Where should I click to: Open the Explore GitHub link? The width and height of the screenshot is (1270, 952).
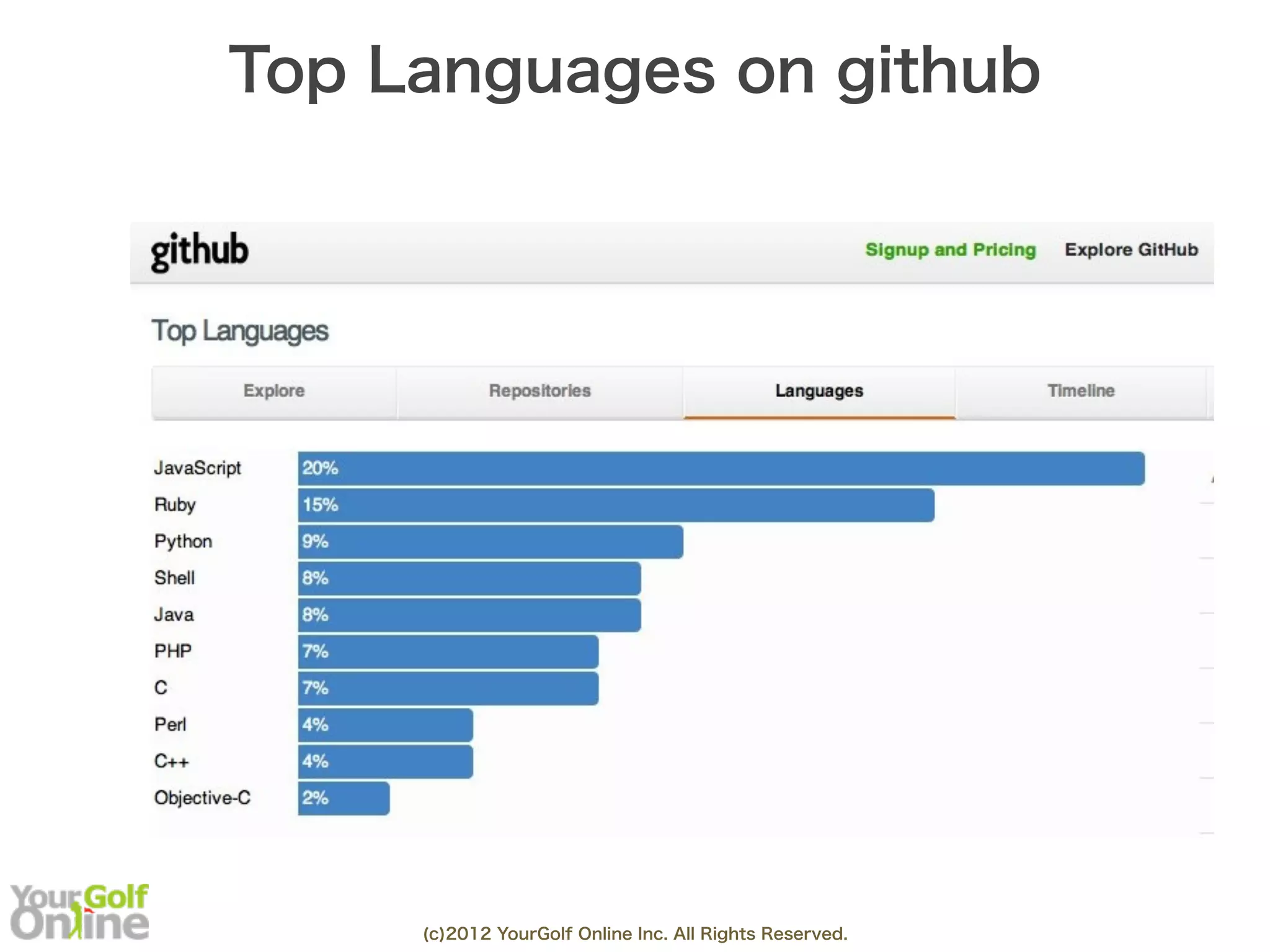coord(1131,250)
